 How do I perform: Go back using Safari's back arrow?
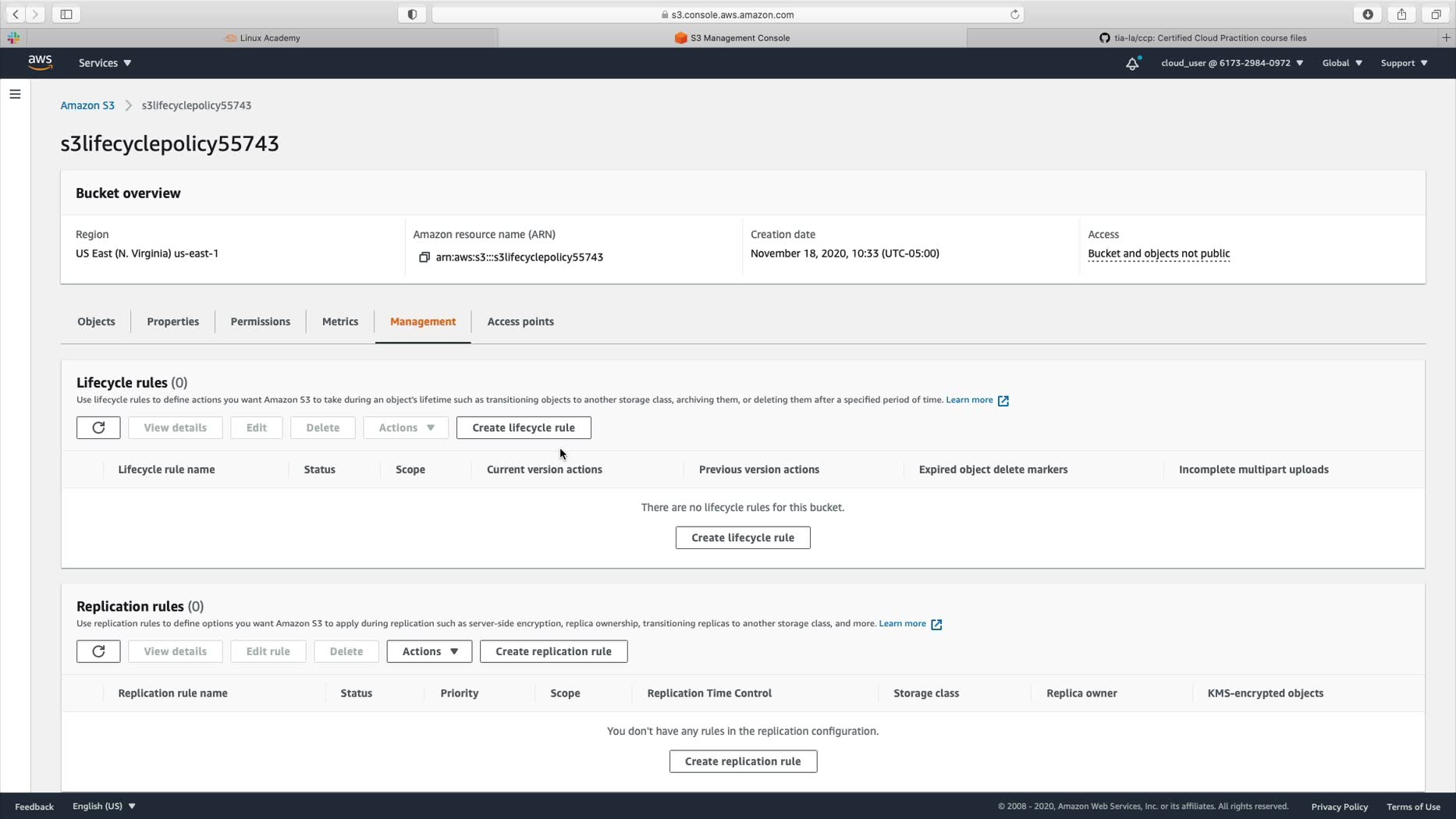pos(16,14)
